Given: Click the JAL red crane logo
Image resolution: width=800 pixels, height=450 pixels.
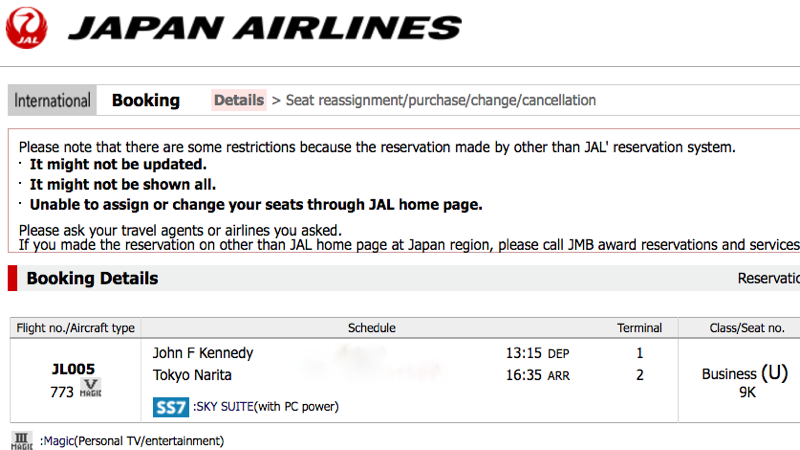Looking at the screenshot, I should tap(27, 28).
